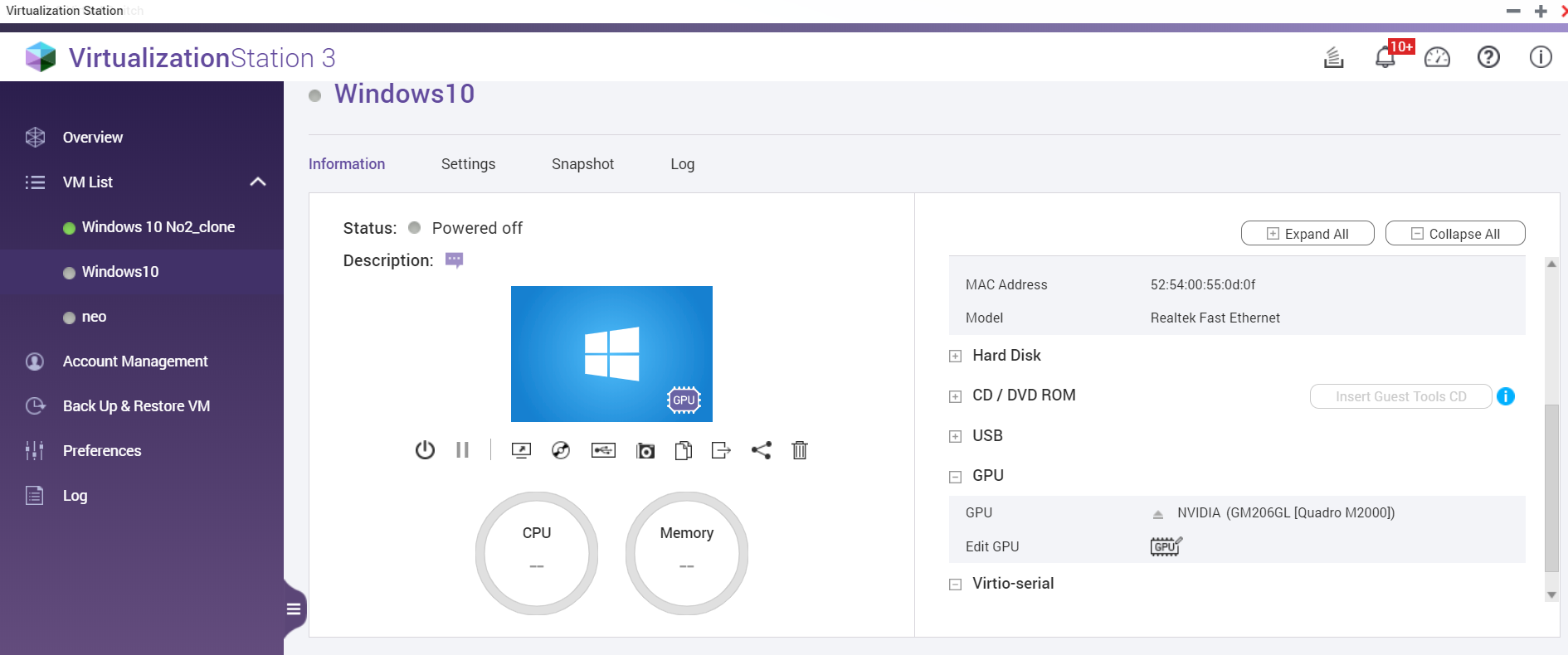The image size is (1568, 655).
Task: Toggle the sidebar collapse handle
Action: coord(294,609)
